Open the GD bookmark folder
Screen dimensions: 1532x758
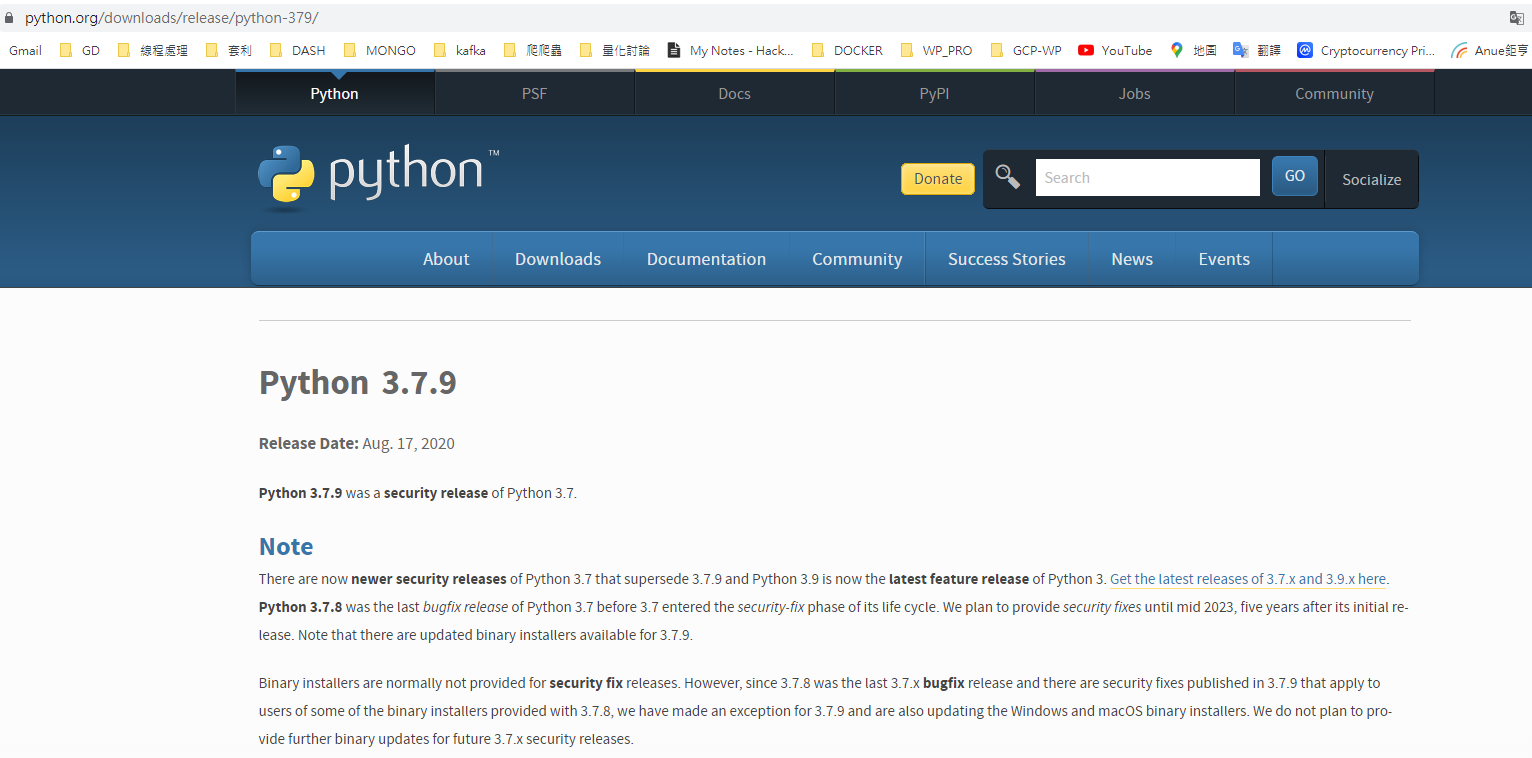80,50
